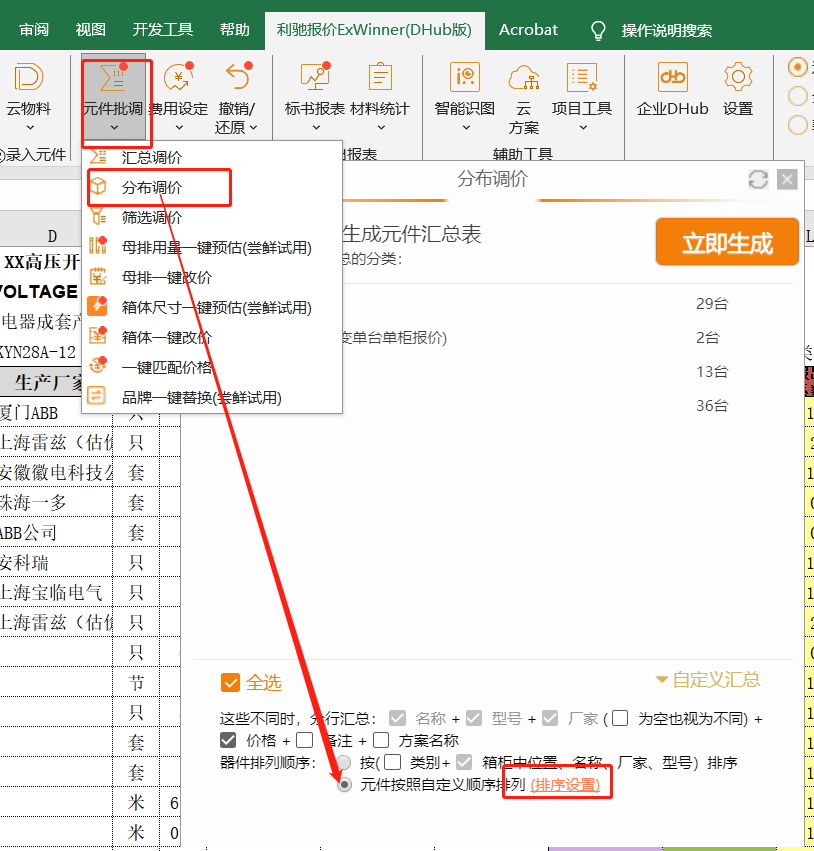Select the 生产厂家 header cell

pos(41,383)
